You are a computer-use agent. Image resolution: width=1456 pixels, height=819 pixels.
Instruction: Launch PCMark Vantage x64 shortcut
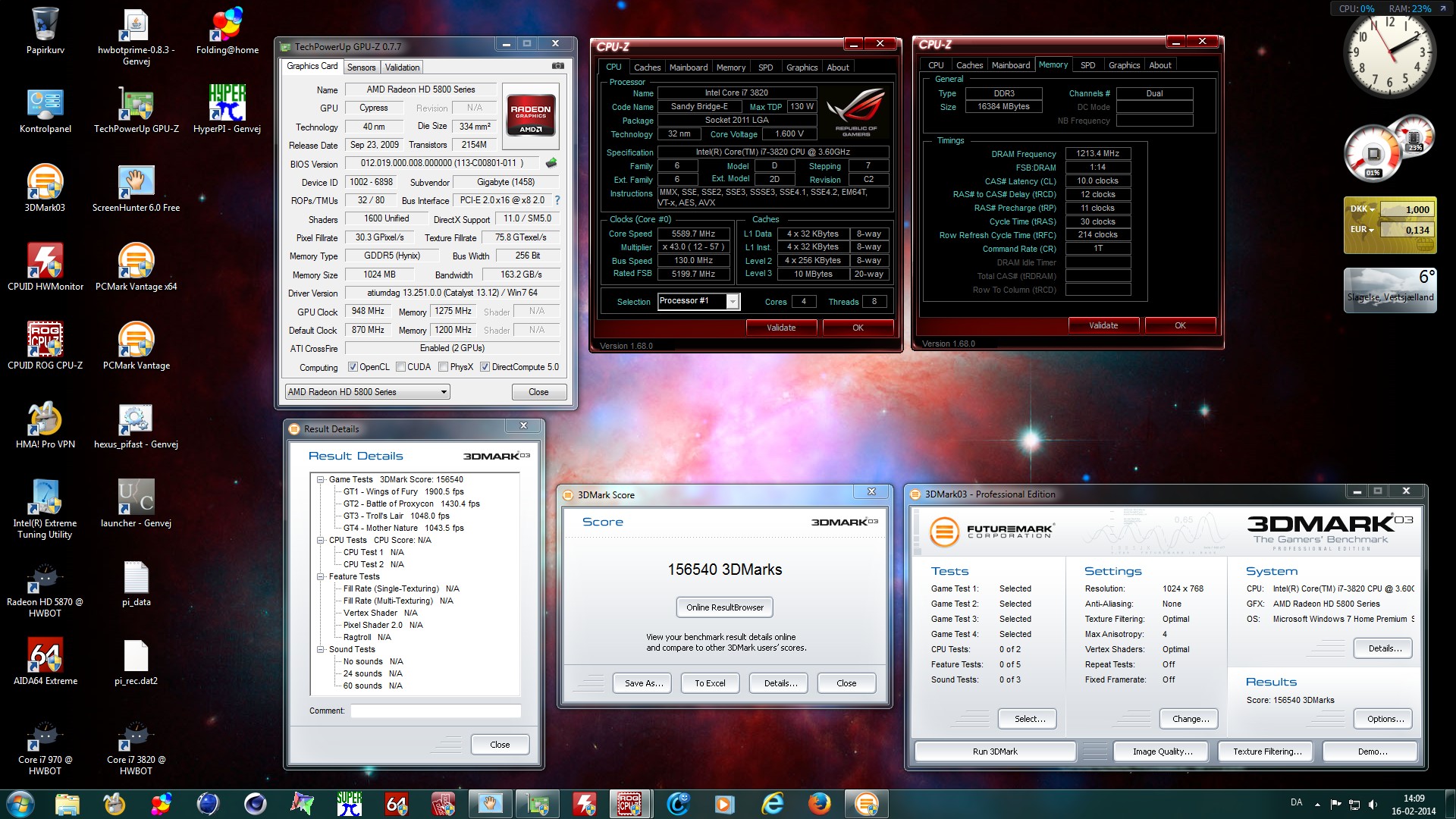coord(136,268)
